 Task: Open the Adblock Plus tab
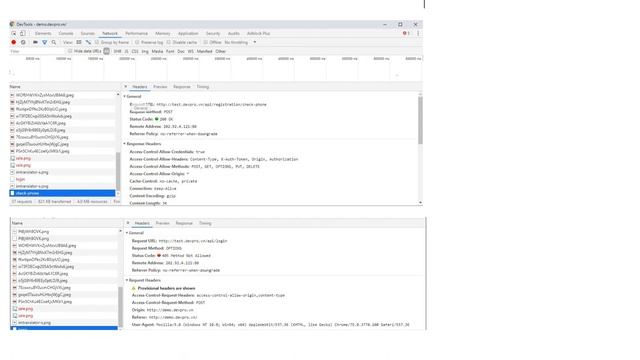258,33
